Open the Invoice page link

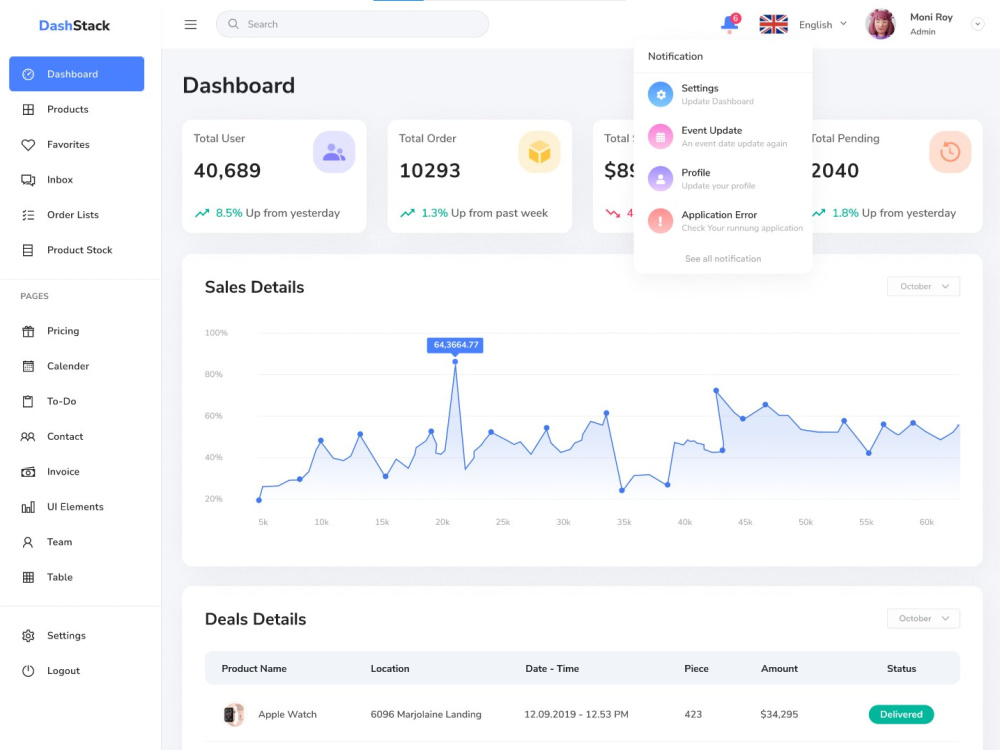[63, 471]
